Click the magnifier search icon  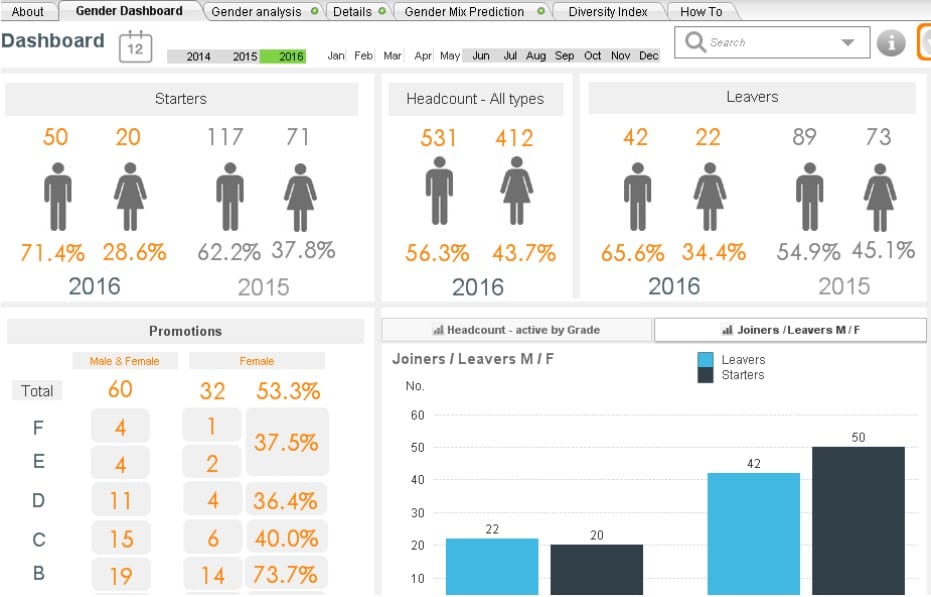pos(695,42)
